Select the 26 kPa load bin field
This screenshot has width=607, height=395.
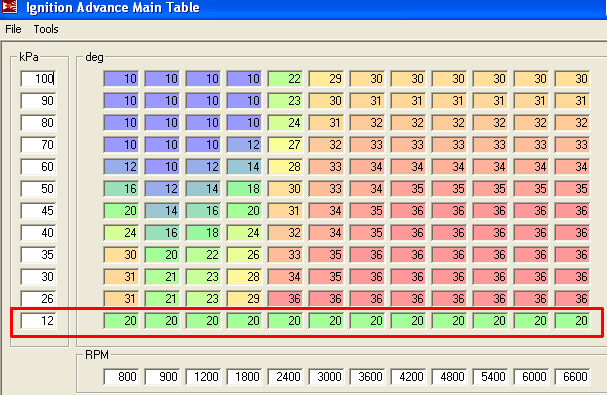click(38, 299)
